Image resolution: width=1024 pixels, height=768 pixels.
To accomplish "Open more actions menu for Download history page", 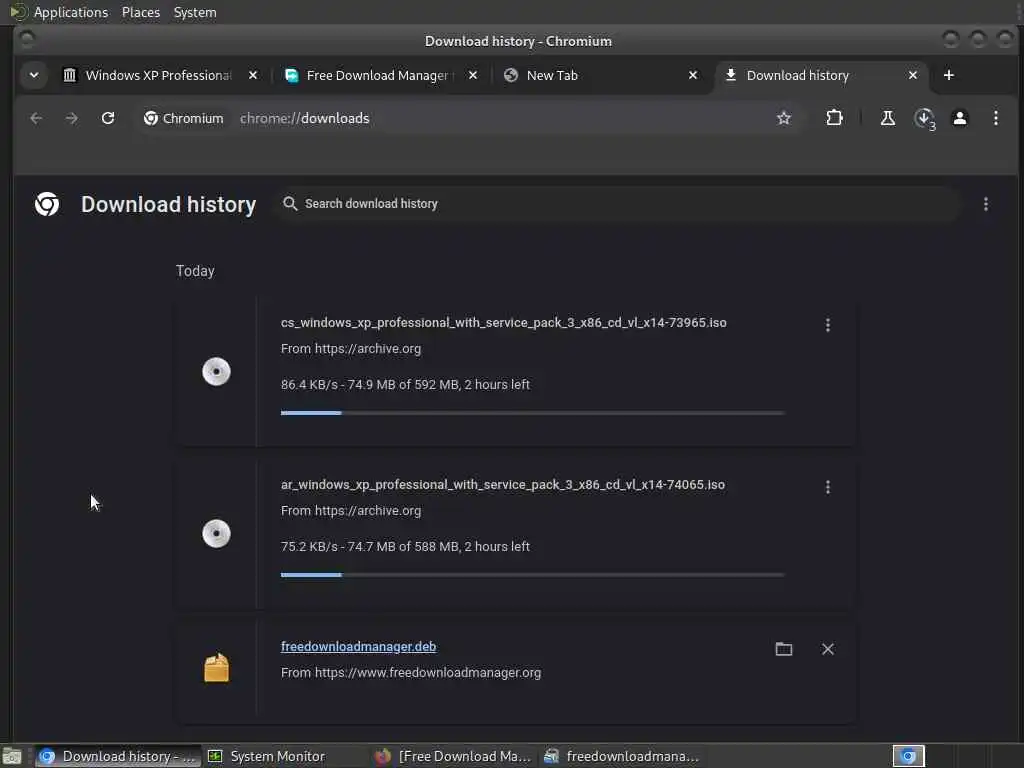I will click(985, 204).
